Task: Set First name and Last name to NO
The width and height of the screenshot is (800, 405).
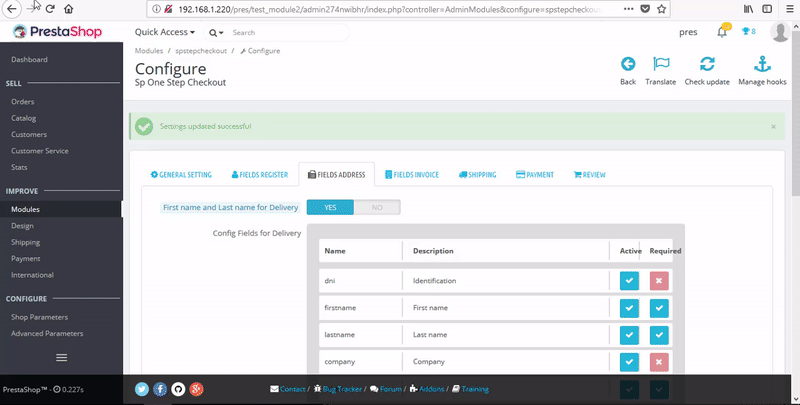Action: [x=377, y=208]
